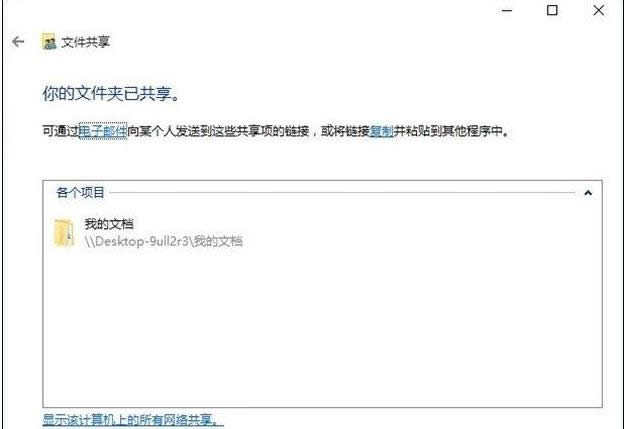This screenshot has width=625, height=429.
Task: Select the 我的文档 item name
Action: point(109,224)
